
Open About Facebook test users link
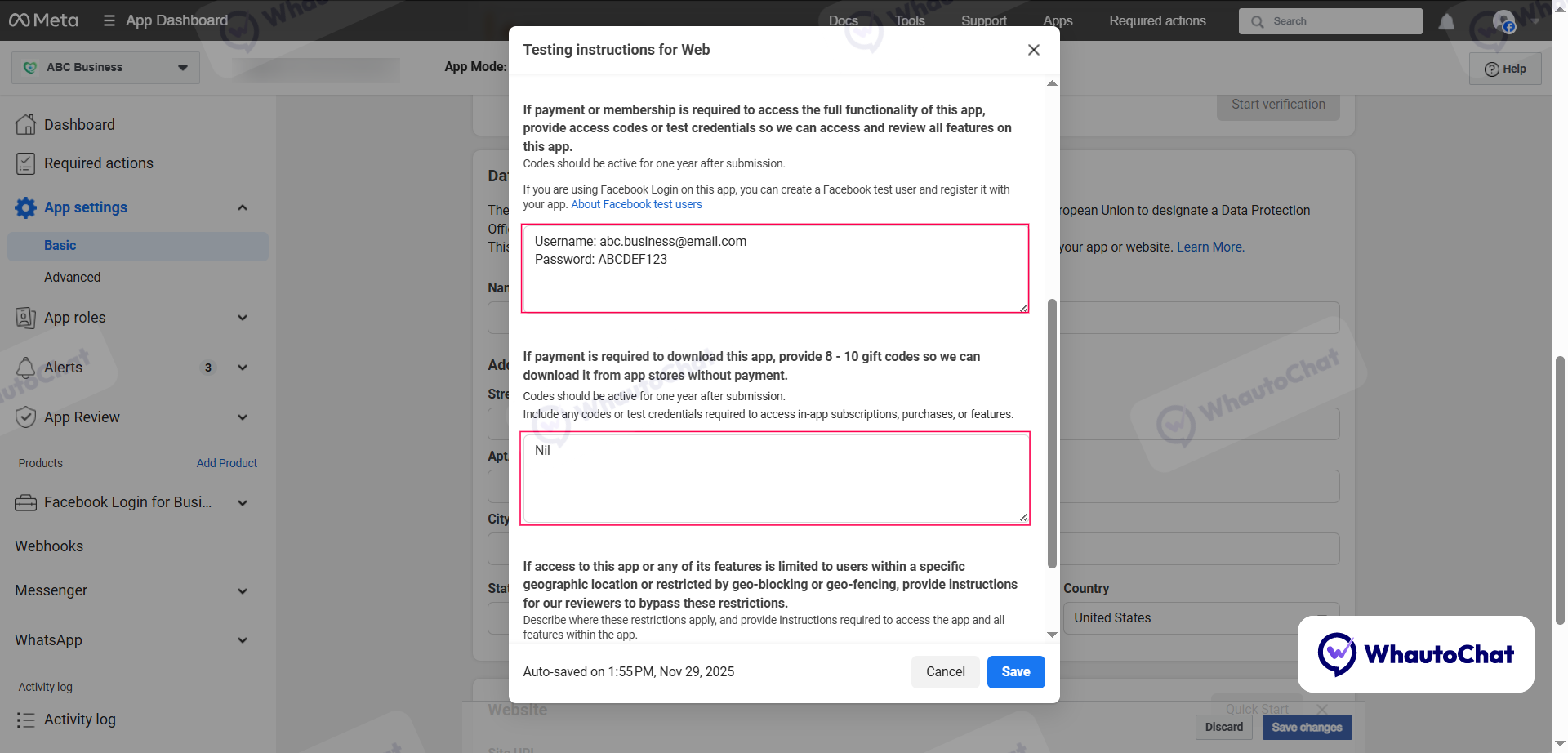click(x=636, y=204)
